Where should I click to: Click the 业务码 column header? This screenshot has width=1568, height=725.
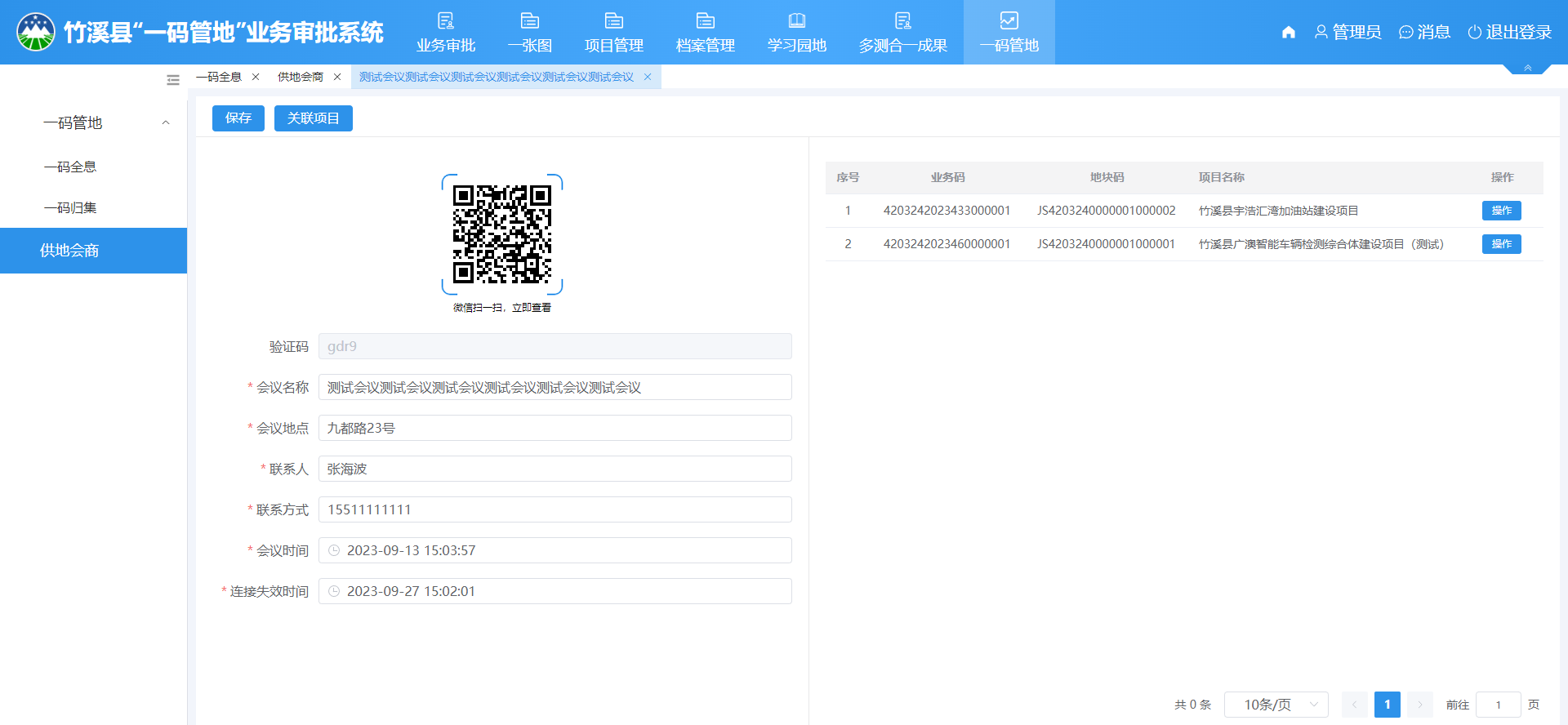point(947,177)
